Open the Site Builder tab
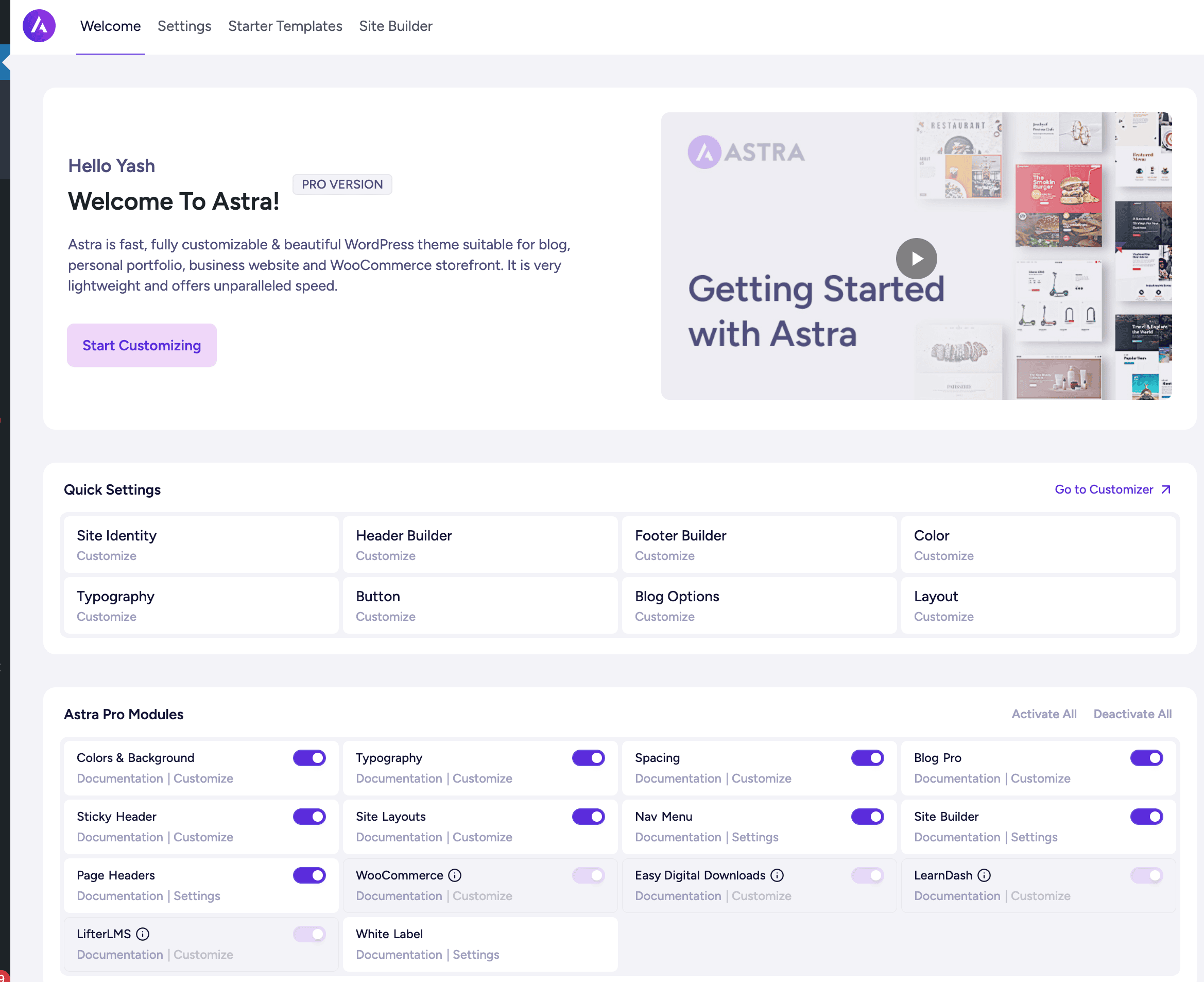This screenshot has width=1204, height=982. [x=395, y=26]
